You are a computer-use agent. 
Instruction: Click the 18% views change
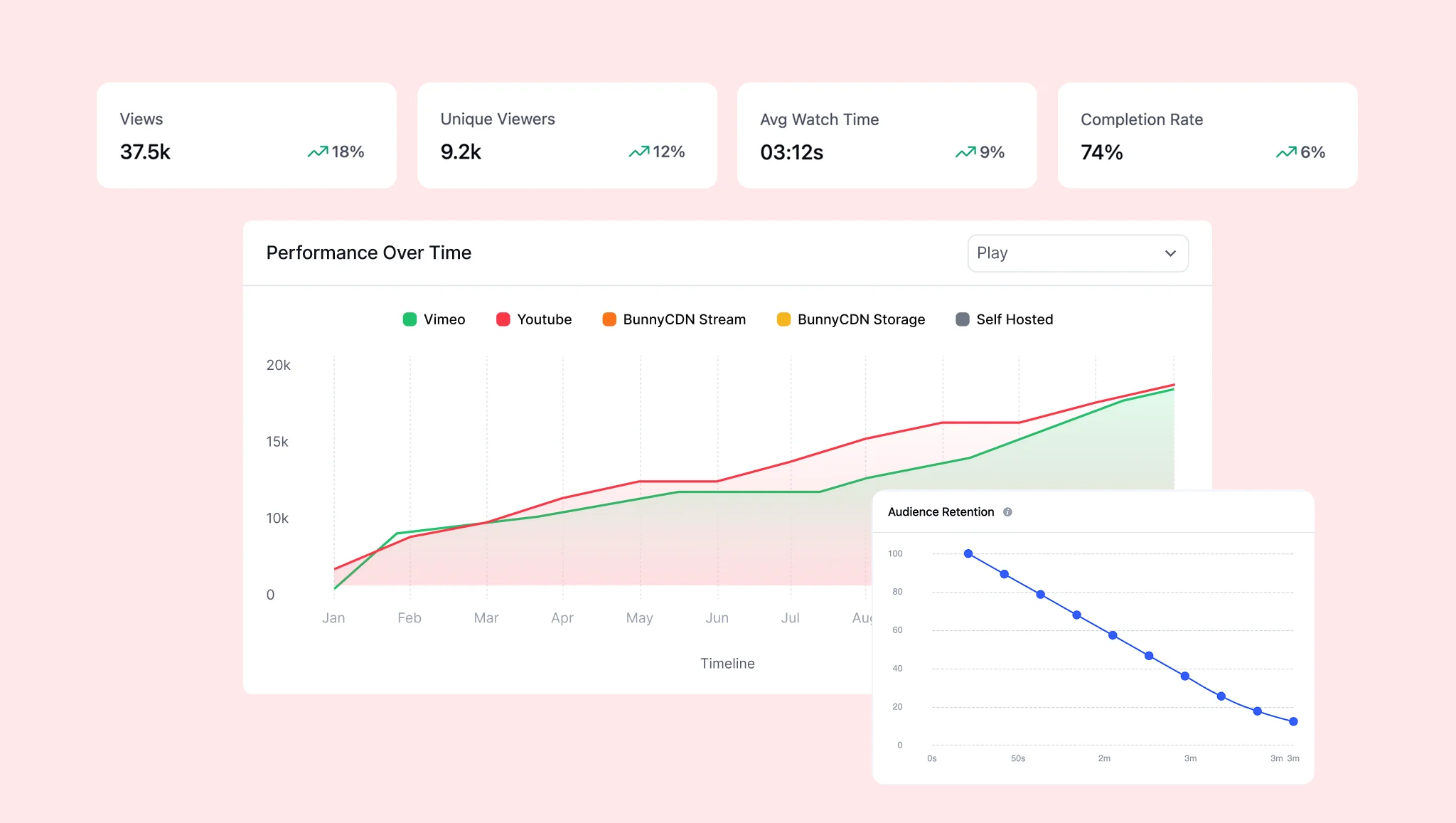click(348, 152)
